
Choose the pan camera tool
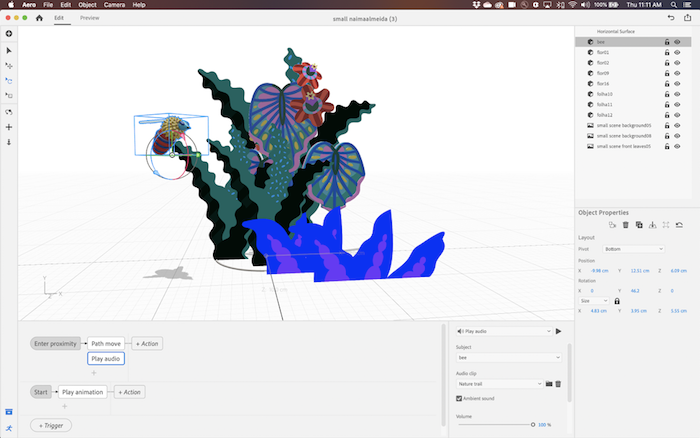[9, 127]
